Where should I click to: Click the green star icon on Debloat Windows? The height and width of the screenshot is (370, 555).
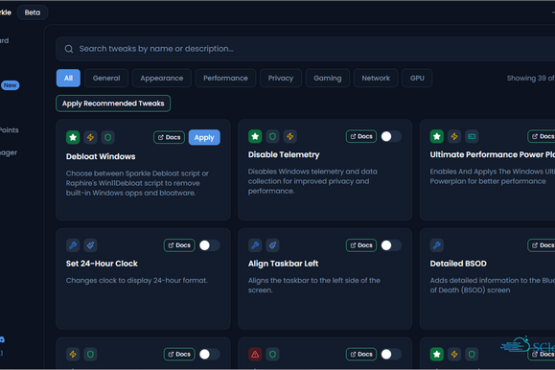point(73,137)
